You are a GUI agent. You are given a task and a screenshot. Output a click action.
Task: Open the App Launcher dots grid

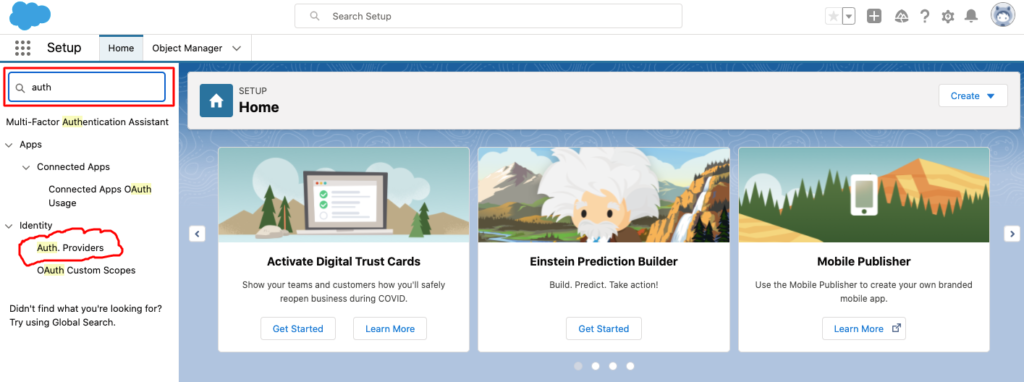(x=22, y=48)
